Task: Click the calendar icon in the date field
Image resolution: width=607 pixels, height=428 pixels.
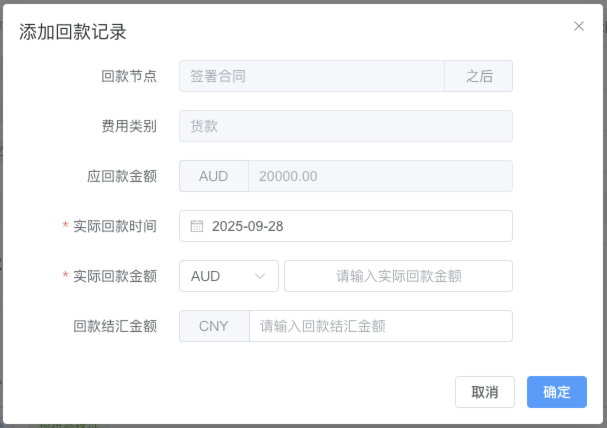Action: point(197,226)
